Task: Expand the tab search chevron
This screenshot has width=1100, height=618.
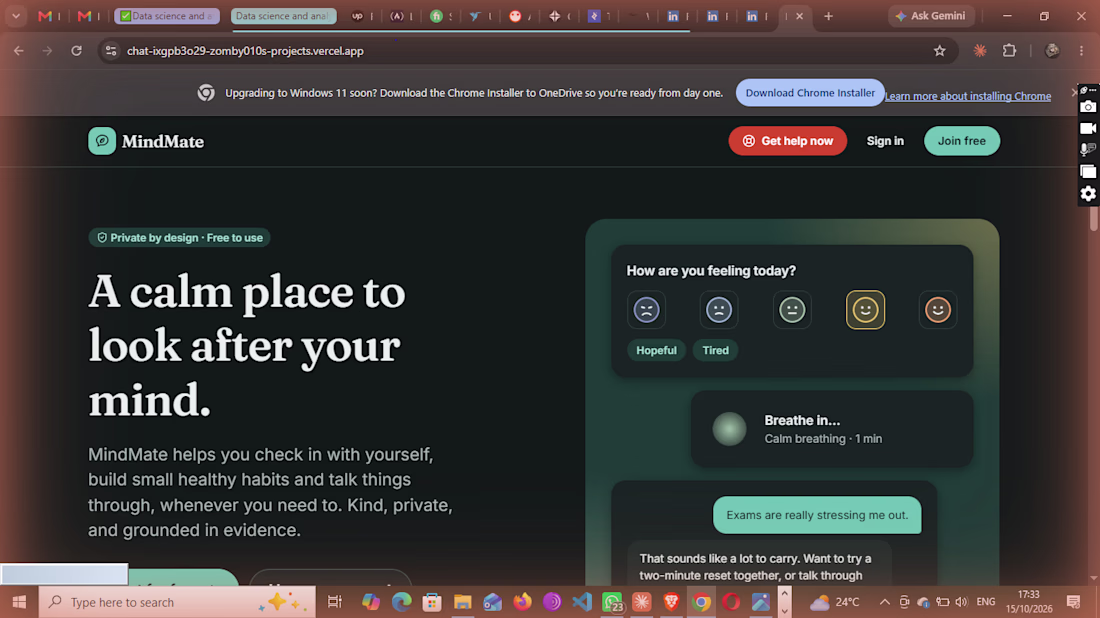Action: coord(15,15)
